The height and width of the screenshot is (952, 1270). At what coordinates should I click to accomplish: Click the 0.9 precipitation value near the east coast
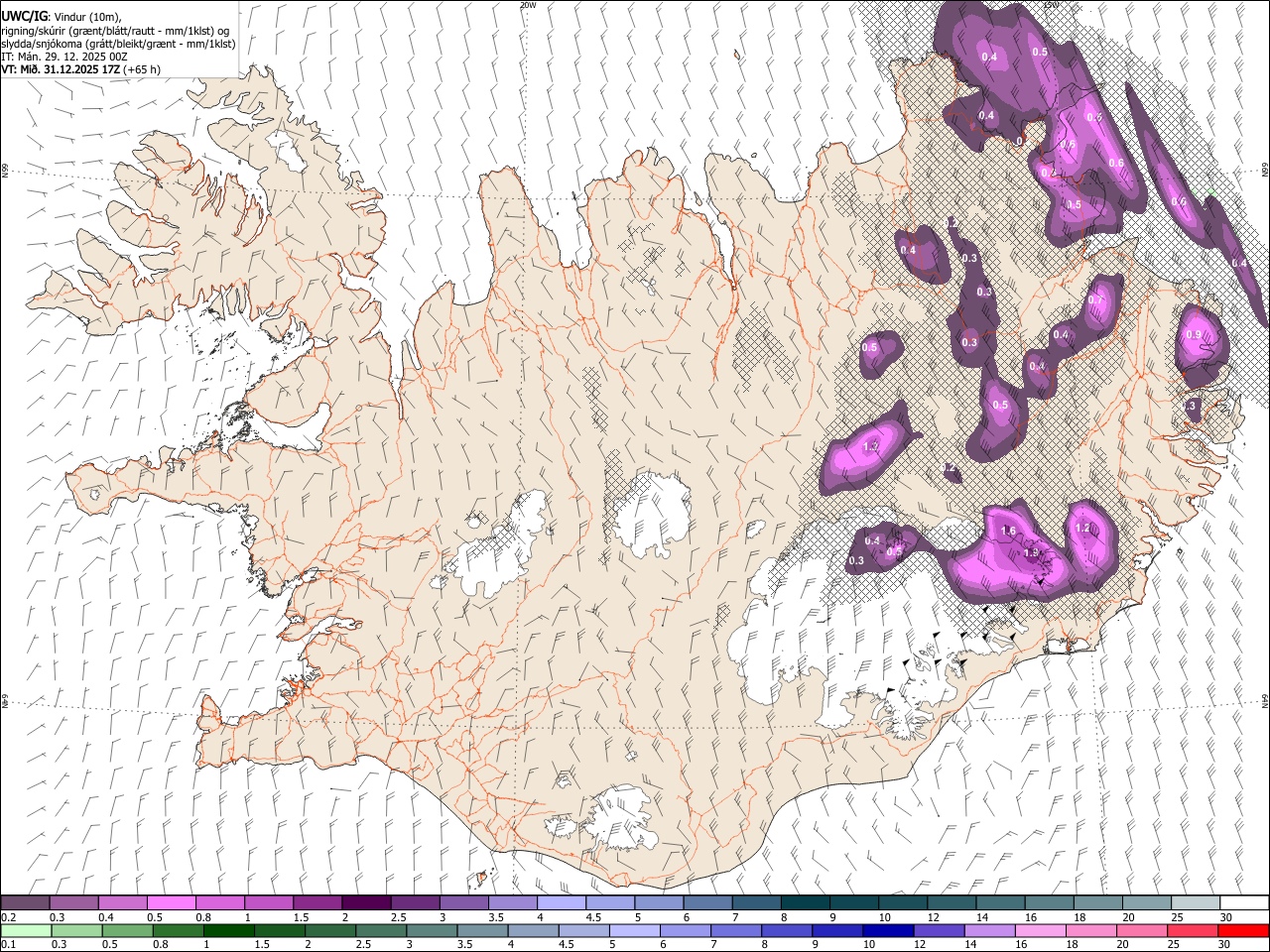pyautogui.click(x=1195, y=335)
